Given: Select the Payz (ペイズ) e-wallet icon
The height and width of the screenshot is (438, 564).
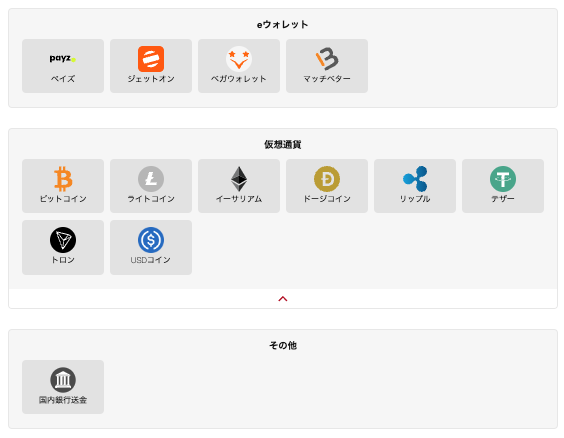Looking at the screenshot, I should (63, 58).
